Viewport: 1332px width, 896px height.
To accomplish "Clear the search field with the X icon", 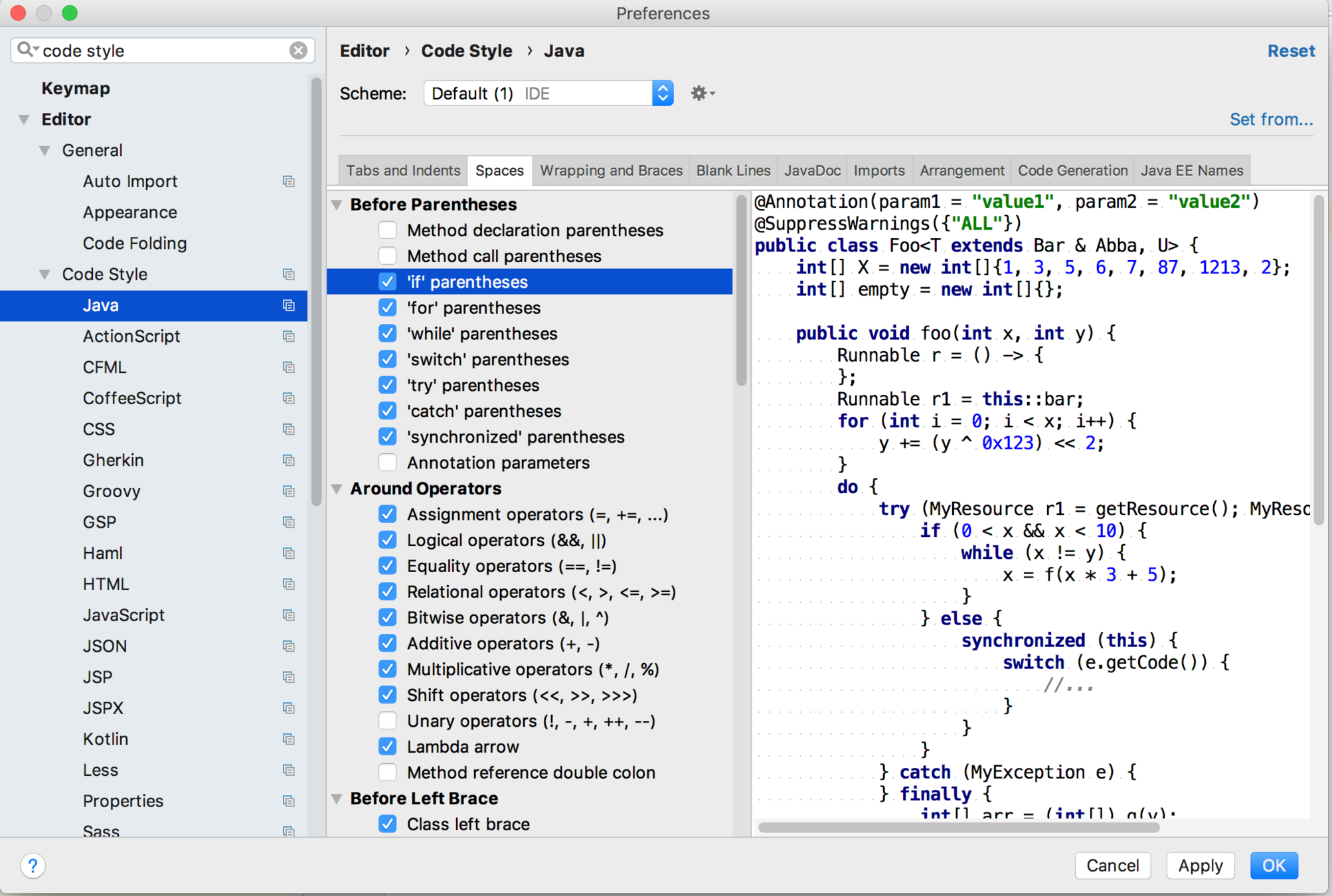I will pyautogui.click(x=298, y=50).
